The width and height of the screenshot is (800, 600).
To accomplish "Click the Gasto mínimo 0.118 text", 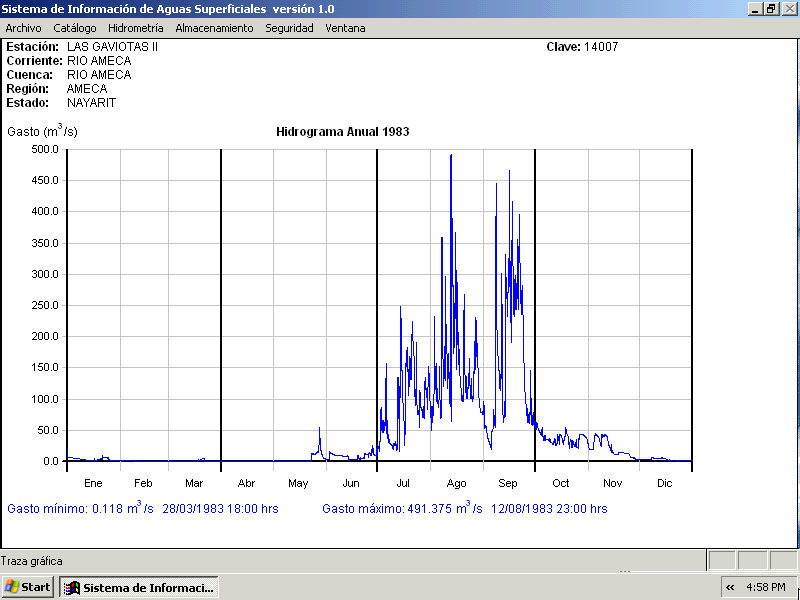I will (142, 508).
